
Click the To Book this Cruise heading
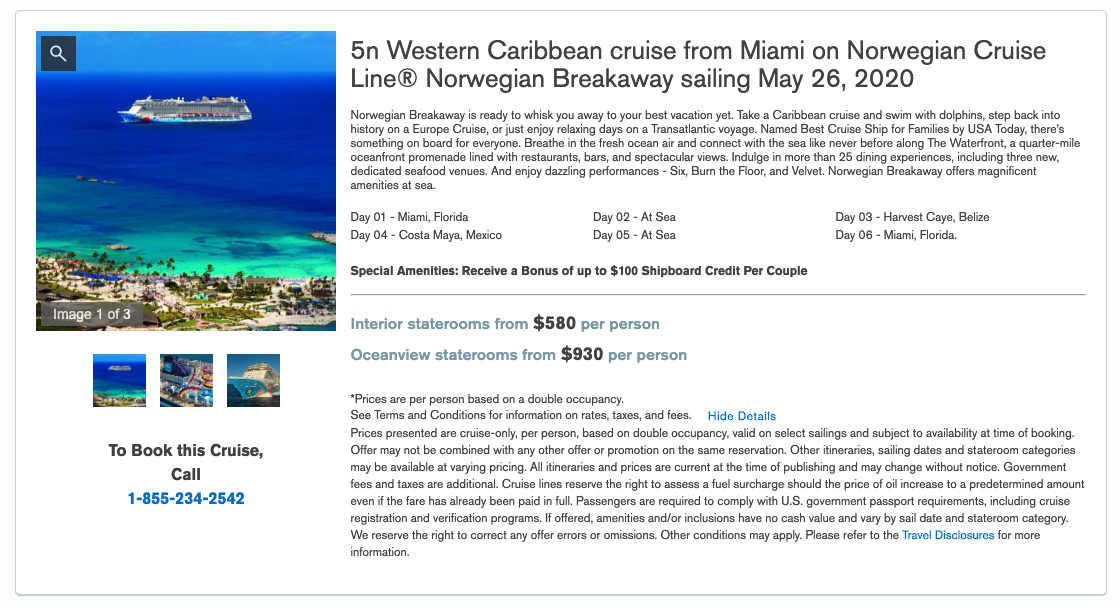tap(186, 462)
